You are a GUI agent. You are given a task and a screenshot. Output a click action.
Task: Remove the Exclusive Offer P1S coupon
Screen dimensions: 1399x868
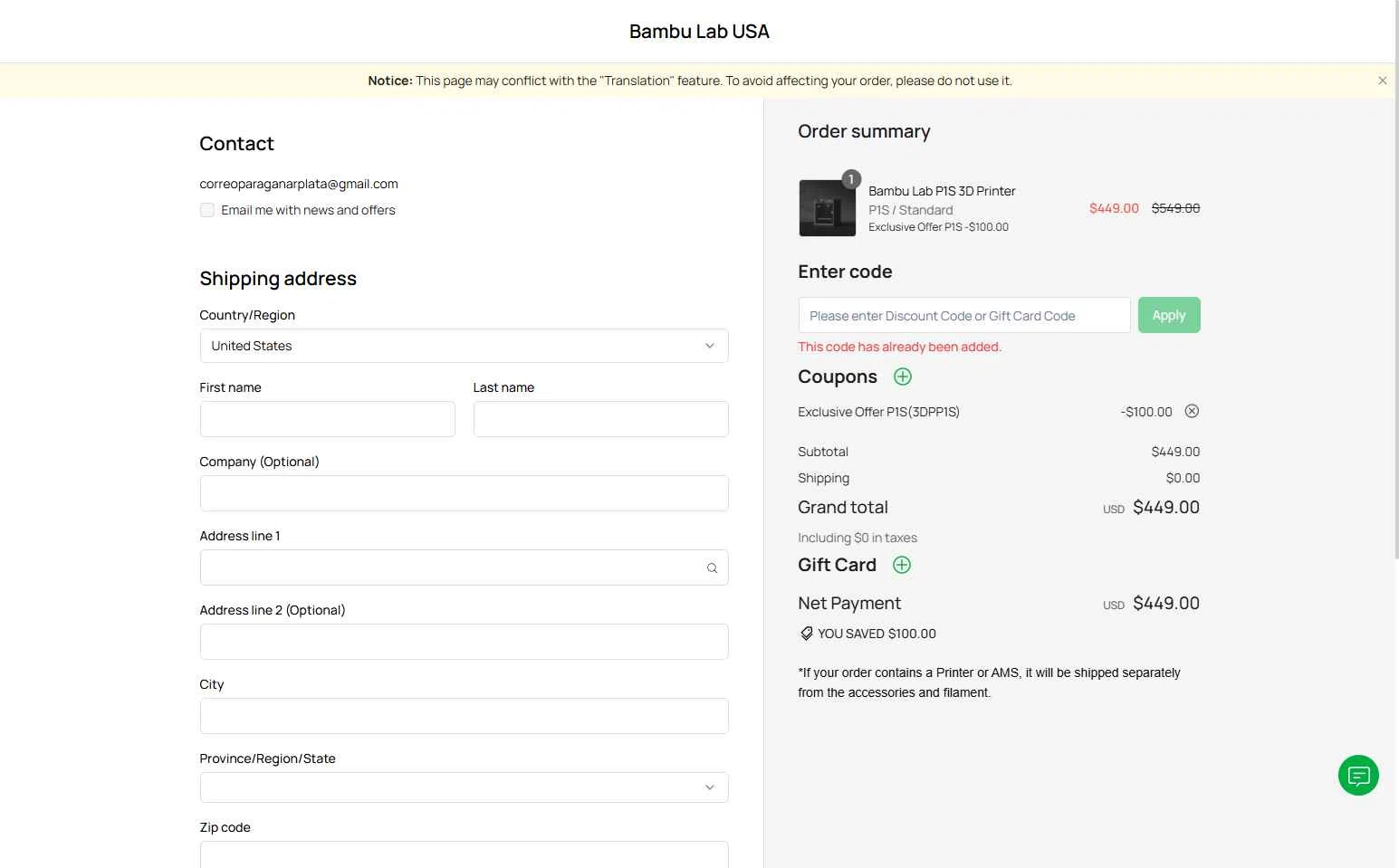tap(1192, 411)
